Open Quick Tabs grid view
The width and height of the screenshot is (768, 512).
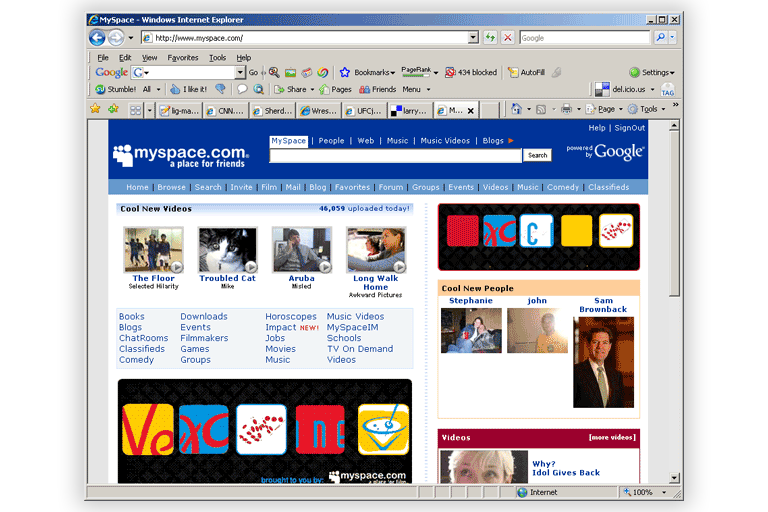pos(136,110)
